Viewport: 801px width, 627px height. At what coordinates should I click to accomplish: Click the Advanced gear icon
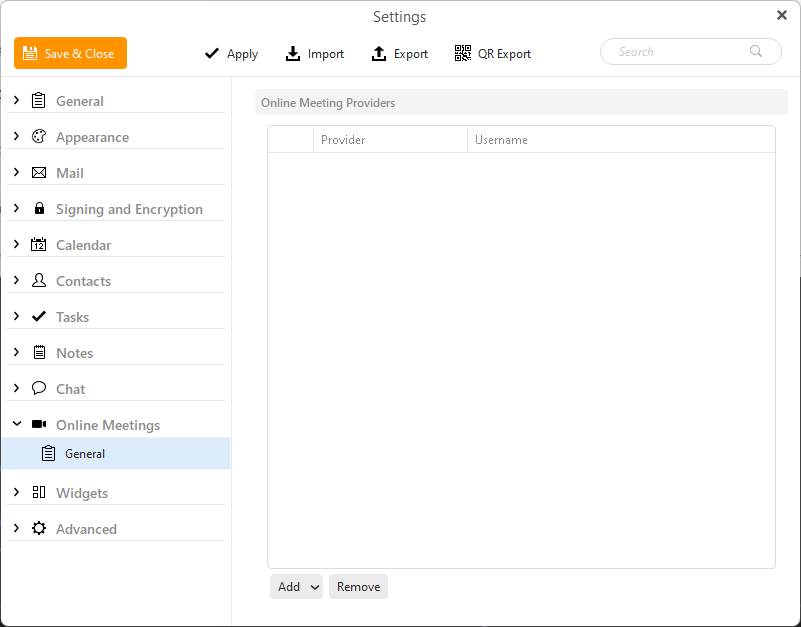[39, 528]
